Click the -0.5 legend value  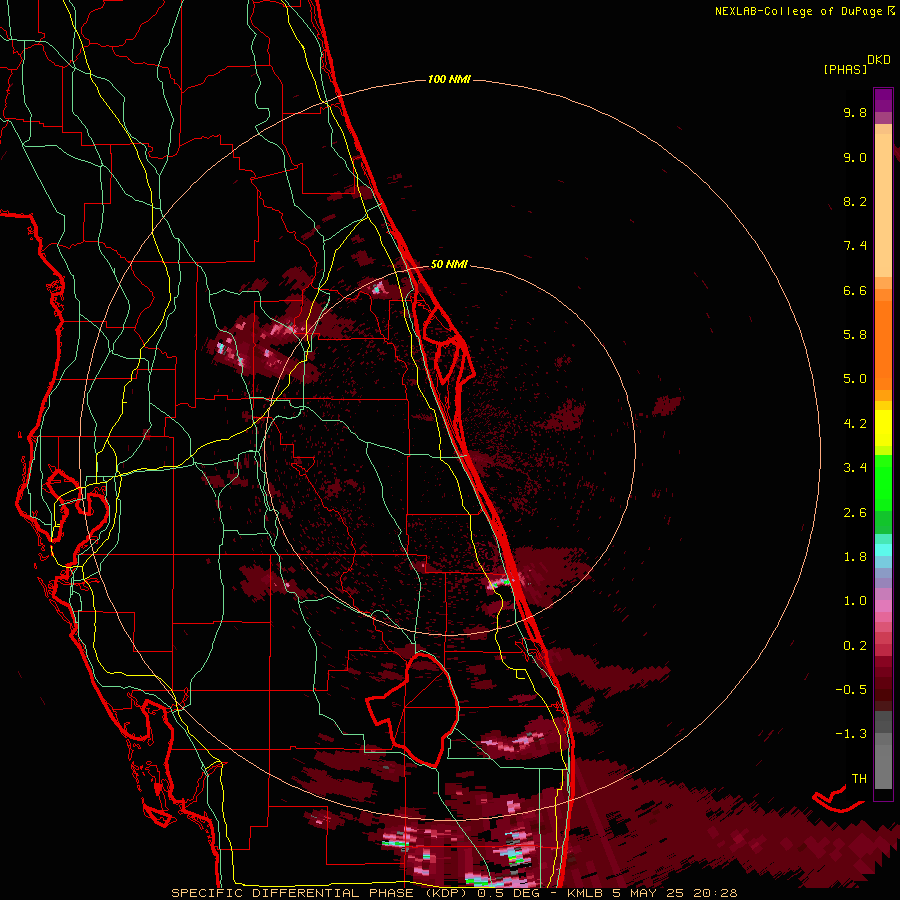click(851, 690)
